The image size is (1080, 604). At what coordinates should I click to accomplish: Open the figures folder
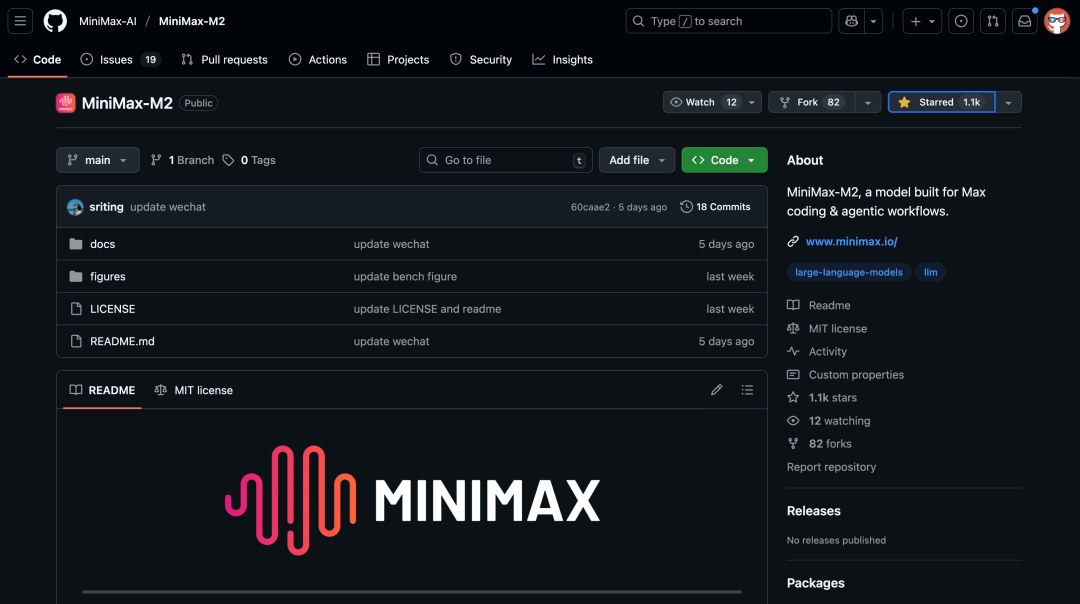[x=107, y=276]
